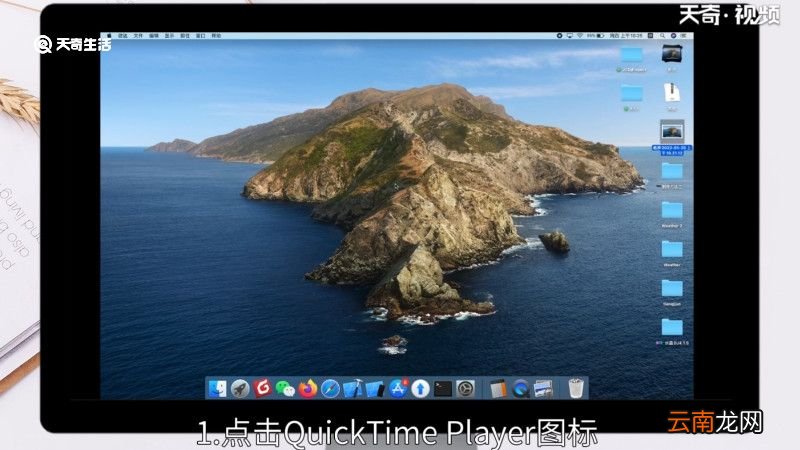The width and height of the screenshot is (800, 450).
Task: Open the Trash in the Dock
Action: pyautogui.click(x=576, y=388)
